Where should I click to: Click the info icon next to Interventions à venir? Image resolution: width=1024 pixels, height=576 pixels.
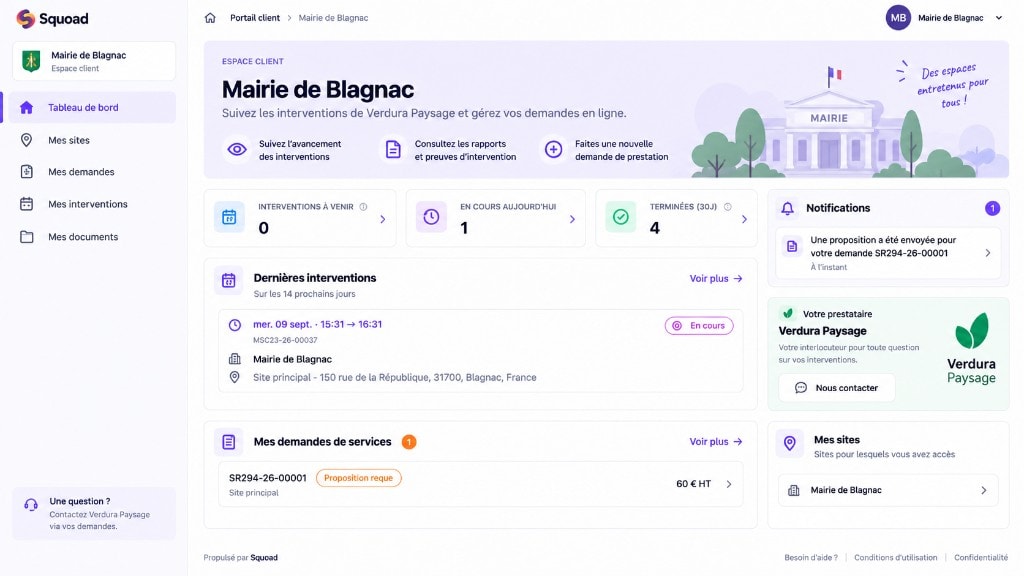pos(363,206)
